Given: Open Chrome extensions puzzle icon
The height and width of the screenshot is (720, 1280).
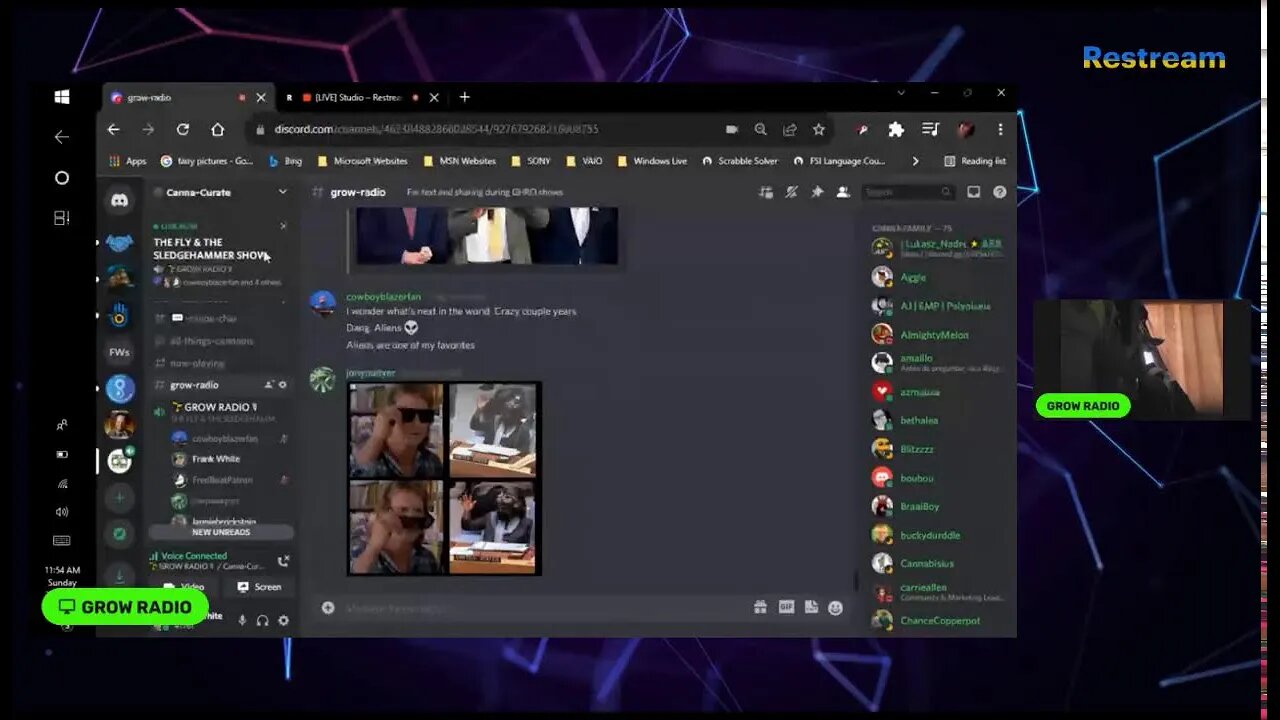Looking at the screenshot, I should [896, 129].
